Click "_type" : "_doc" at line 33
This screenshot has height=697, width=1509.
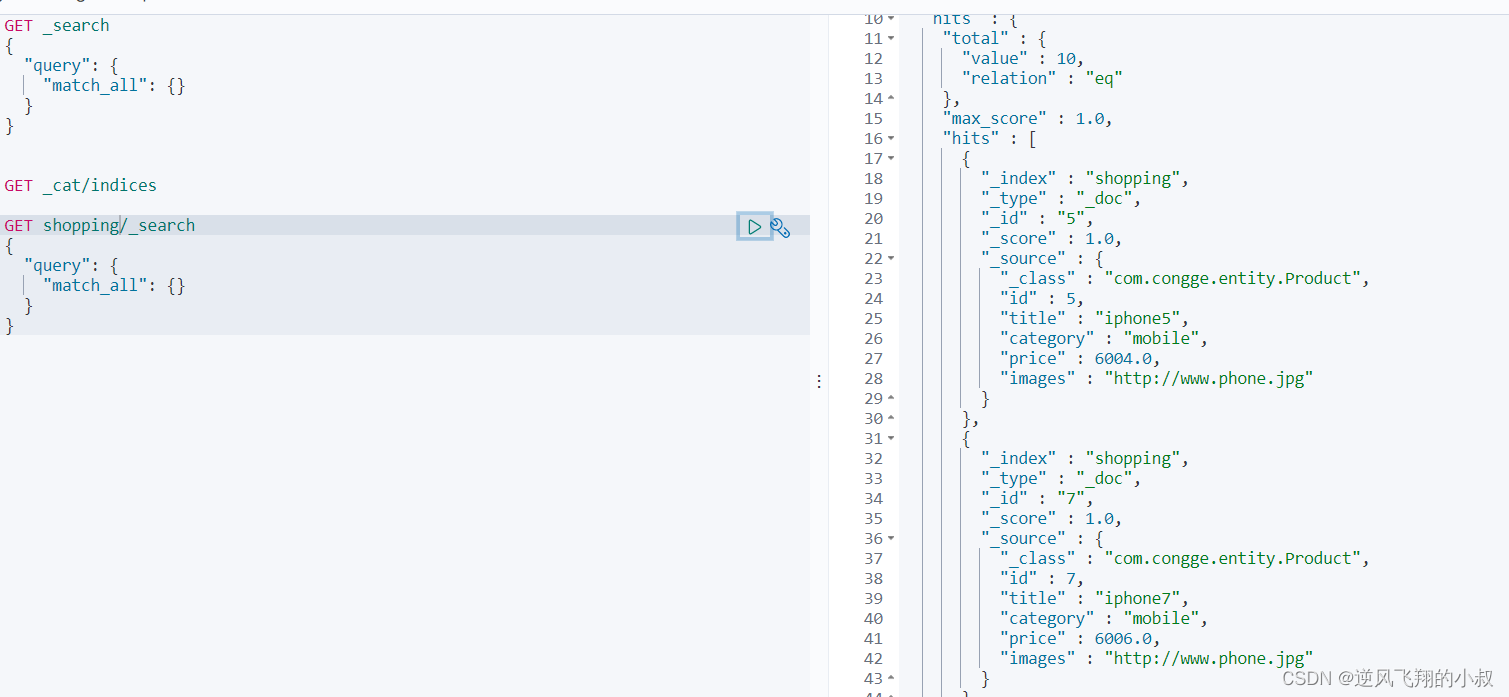[x=1061, y=479]
